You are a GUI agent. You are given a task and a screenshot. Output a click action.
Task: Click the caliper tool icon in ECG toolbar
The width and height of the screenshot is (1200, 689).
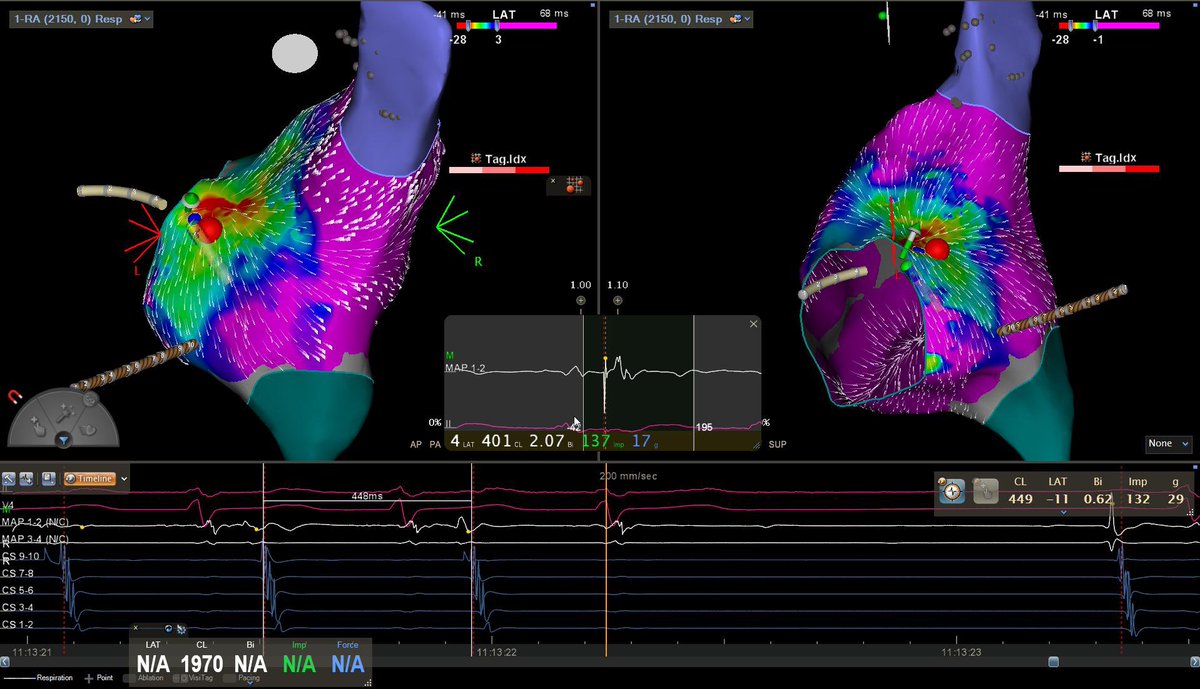click(x=8, y=479)
